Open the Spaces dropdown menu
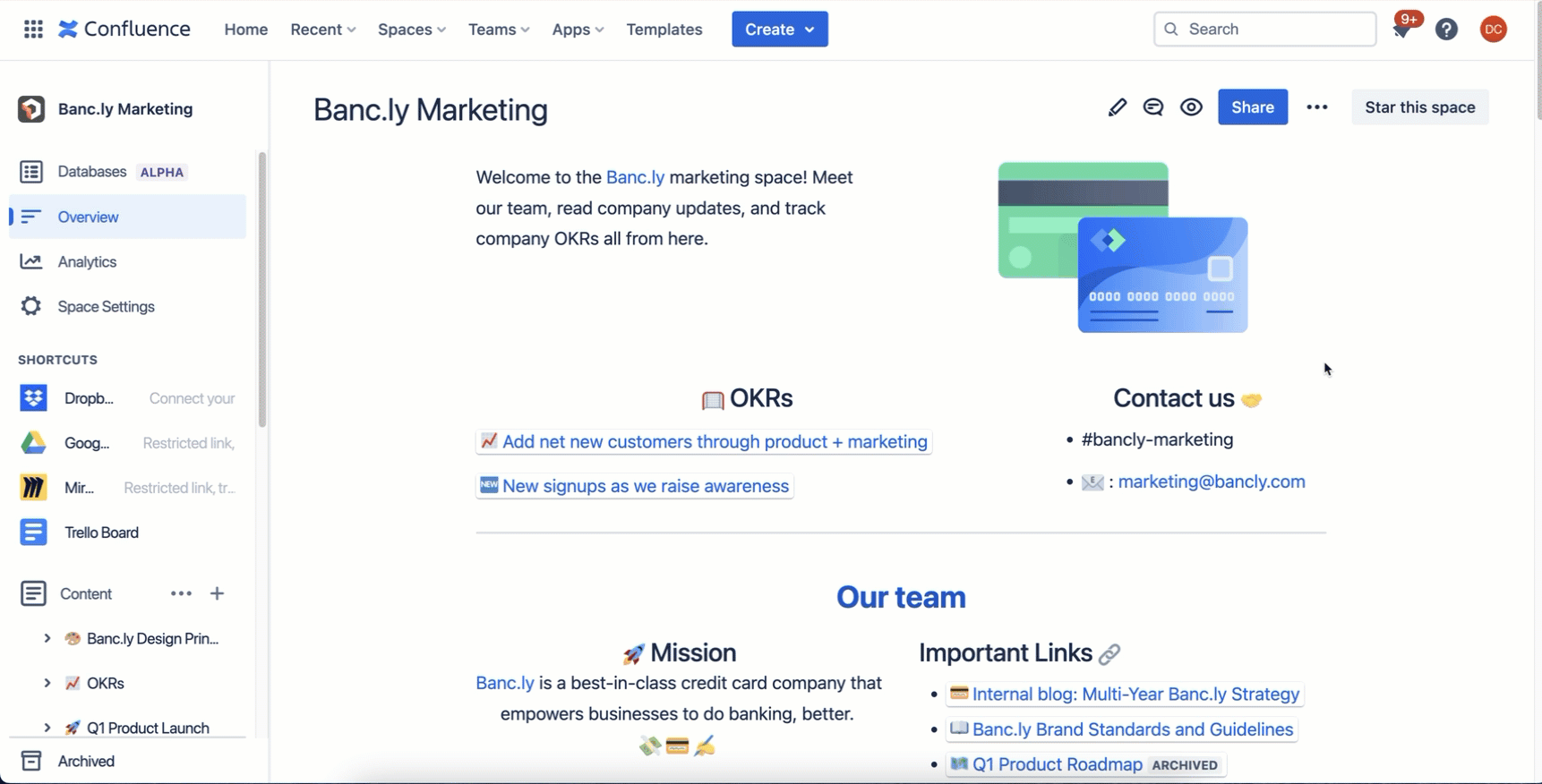Screen dimensions: 1542x784 [412, 30]
